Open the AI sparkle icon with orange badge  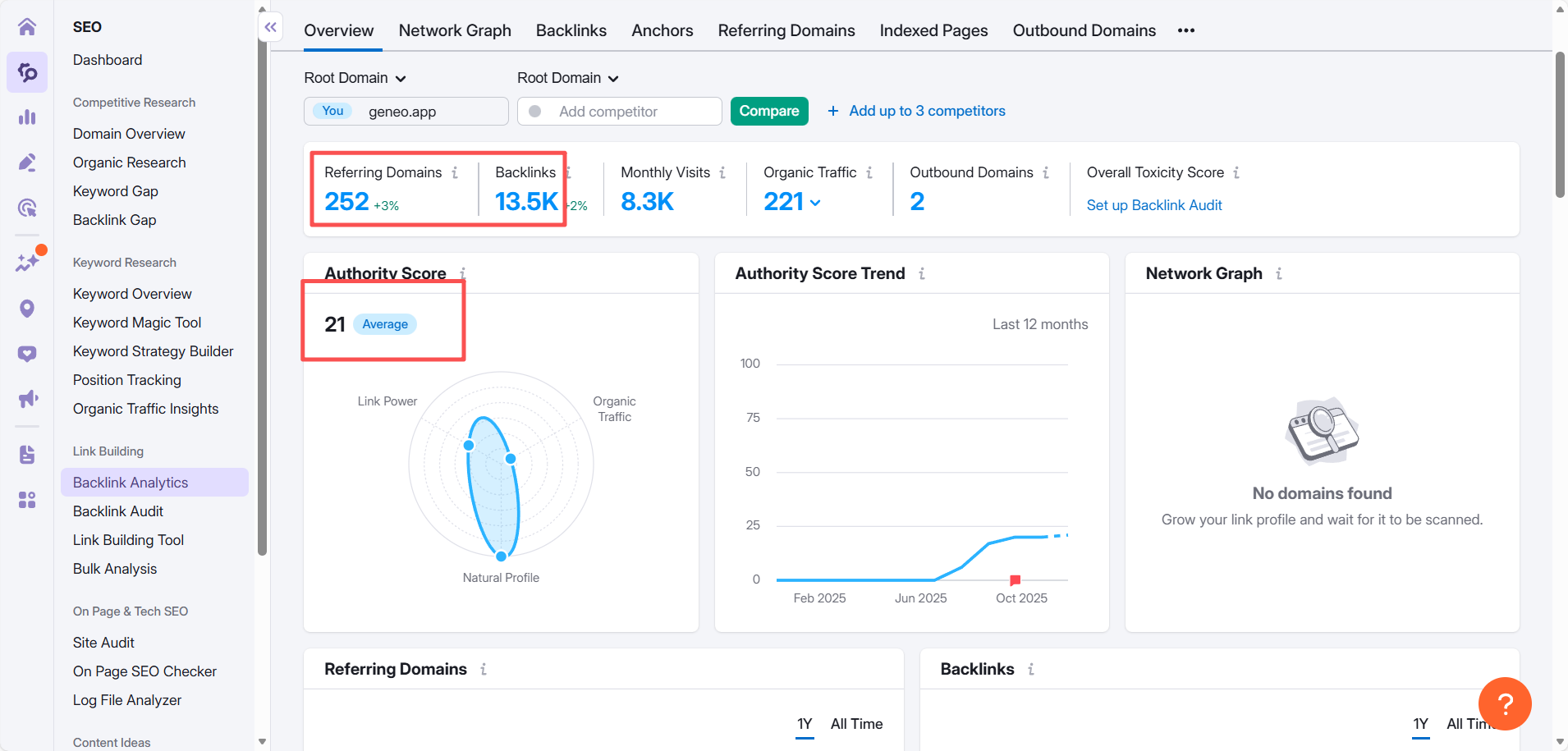coord(27,262)
